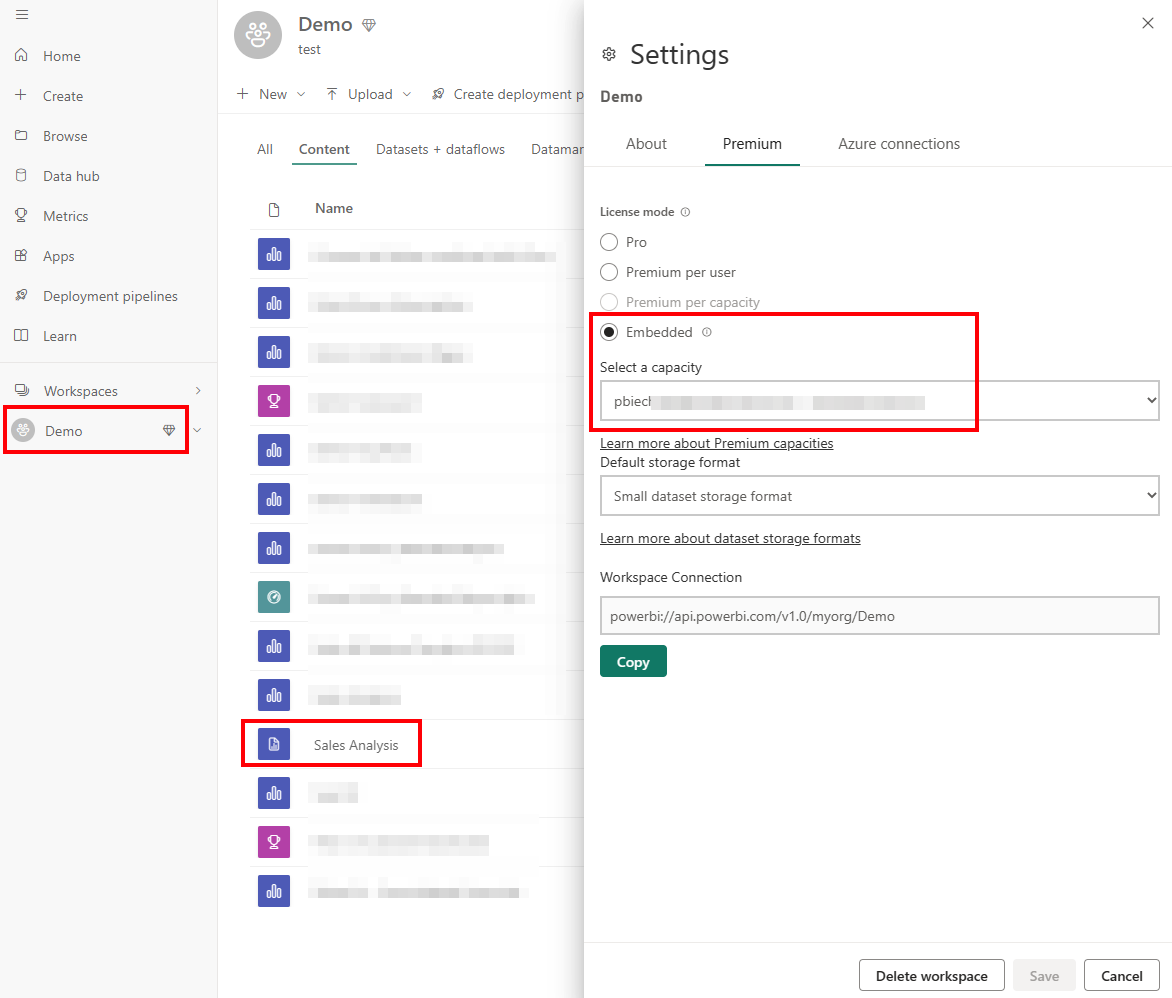Open the Datasets + dataflows tab
Image resolution: width=1172 pixels, height=998 pixels.
(x=440, y=148)
